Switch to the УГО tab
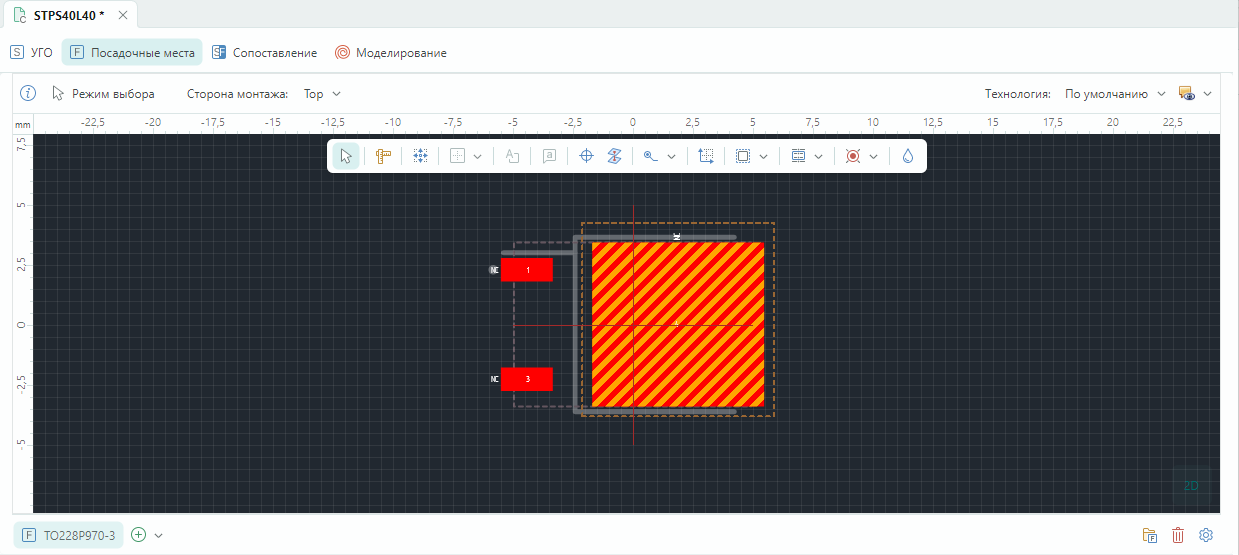This screenshot has height=555, width=1239. (32, 53)
